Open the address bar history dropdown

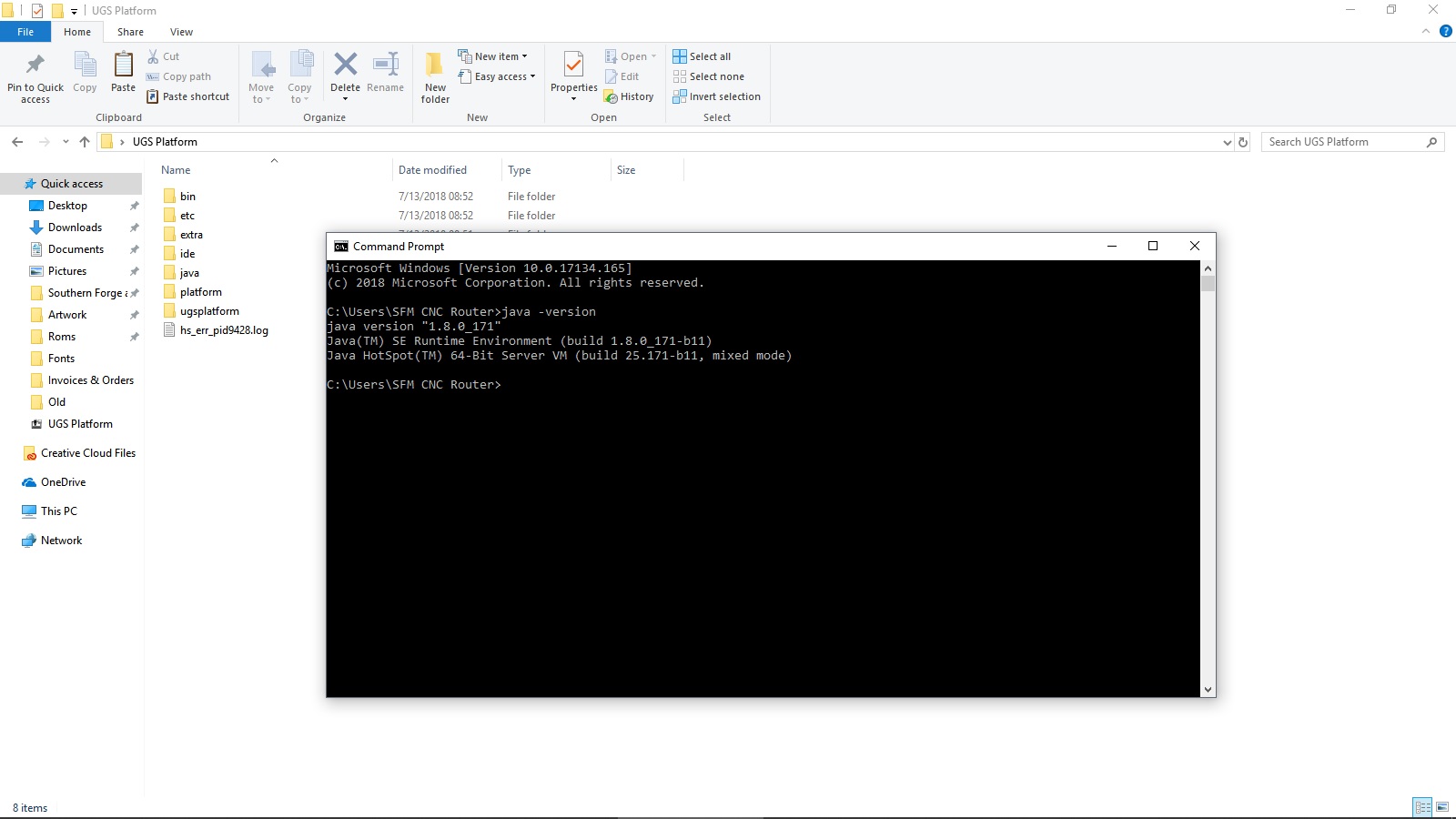tap(1227, 142)
